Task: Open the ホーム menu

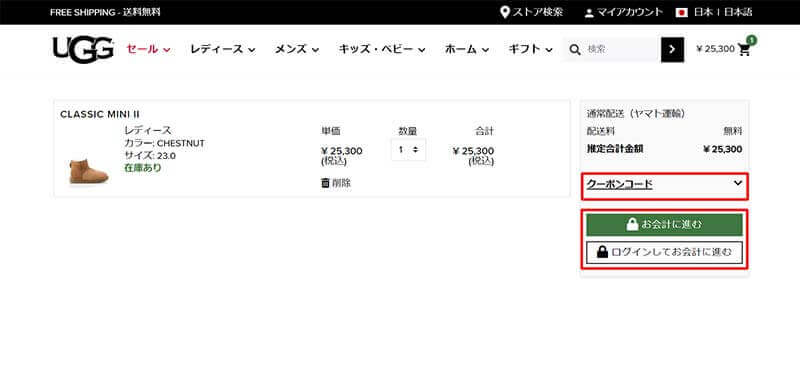Action: (x=467, y=49)
